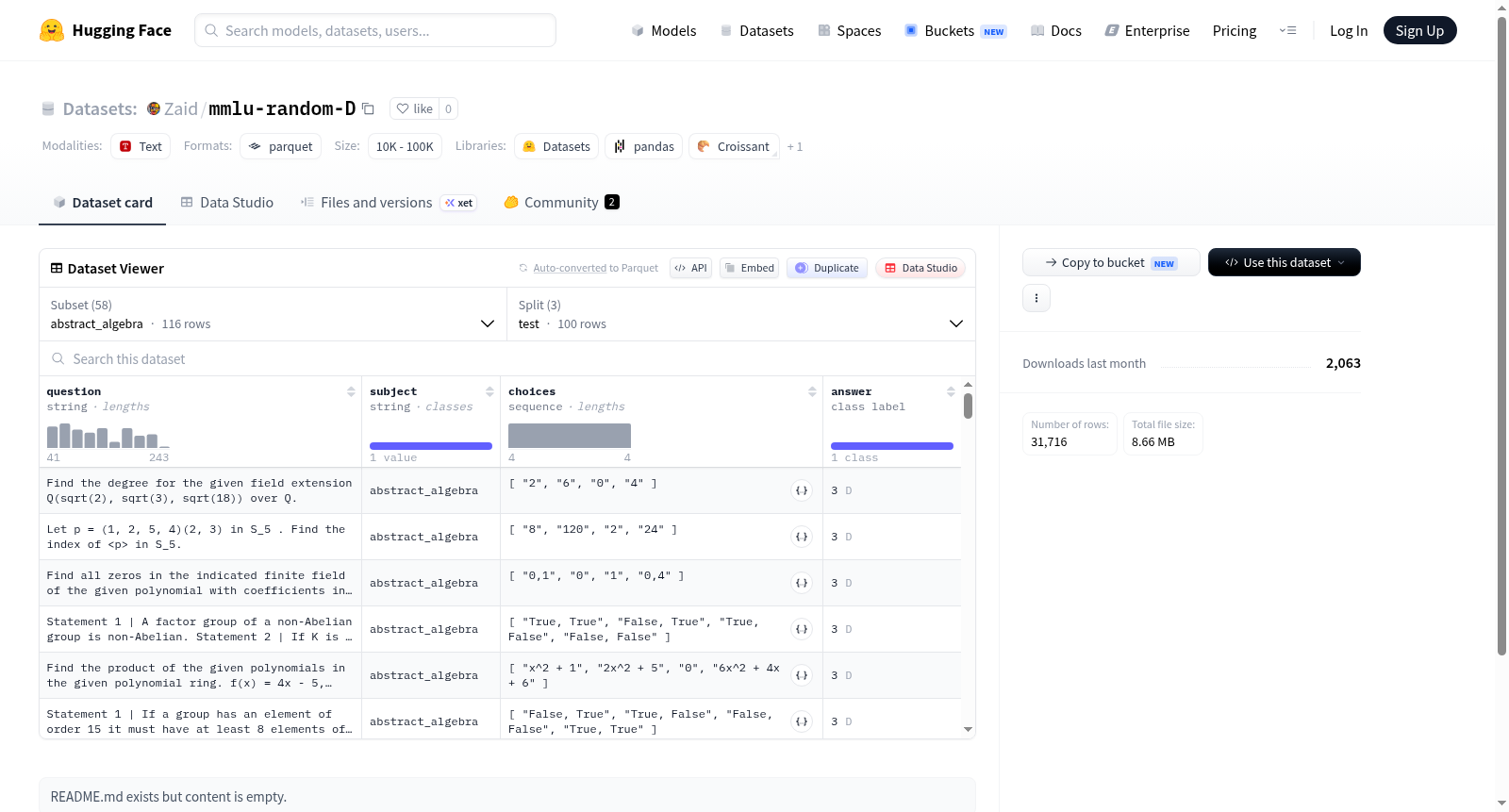Image resolution: width=1509 pixels, height=812 pixels.
Task: Show the +1 additional libraries
Action: point(795,146)
